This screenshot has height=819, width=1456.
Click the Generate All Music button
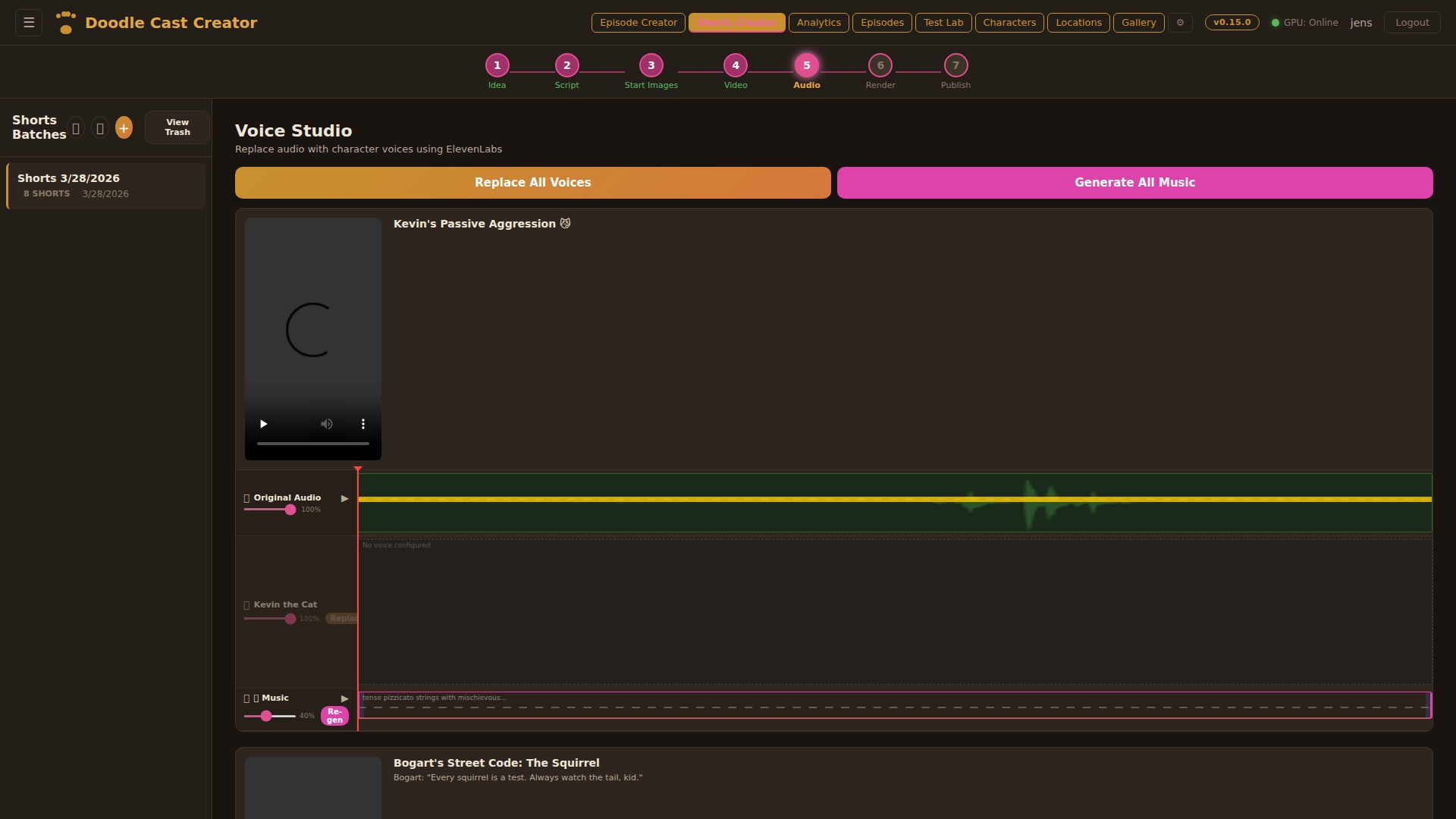coord(1134,182)
